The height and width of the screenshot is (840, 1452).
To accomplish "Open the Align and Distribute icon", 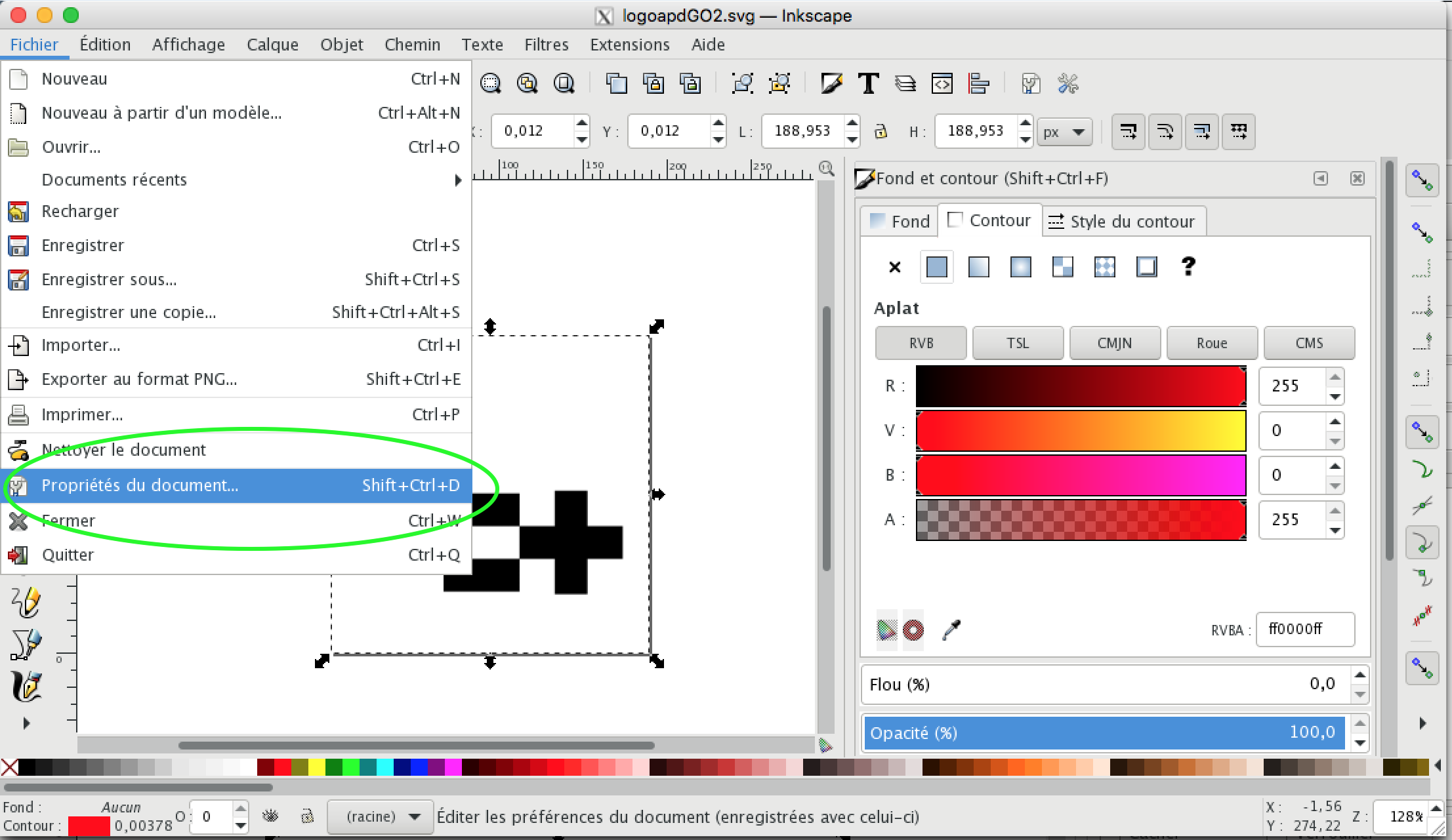I will (979, 84).
